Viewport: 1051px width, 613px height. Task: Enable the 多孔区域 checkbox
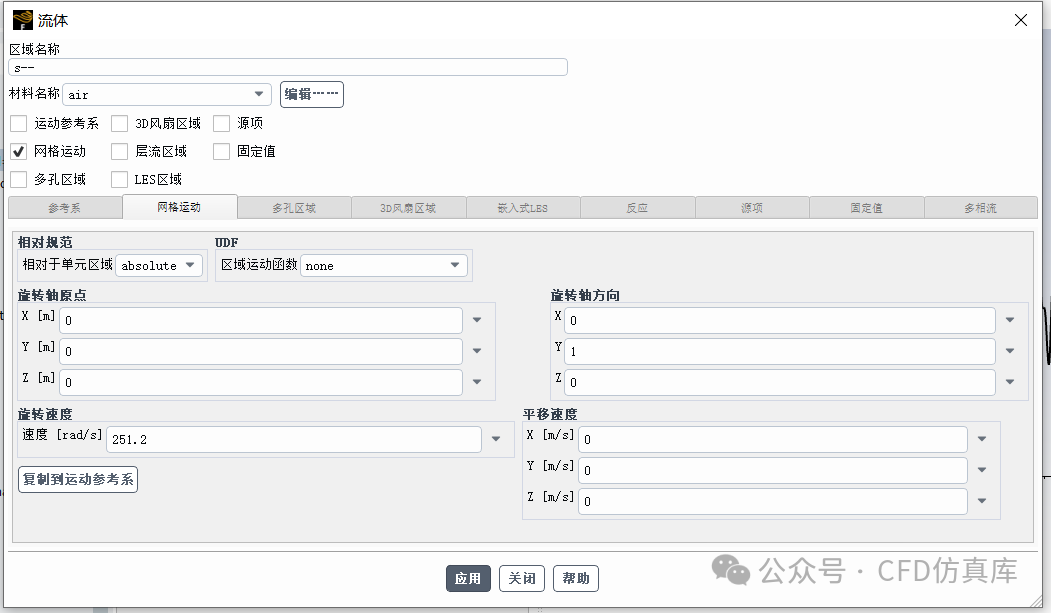[16, 179]
